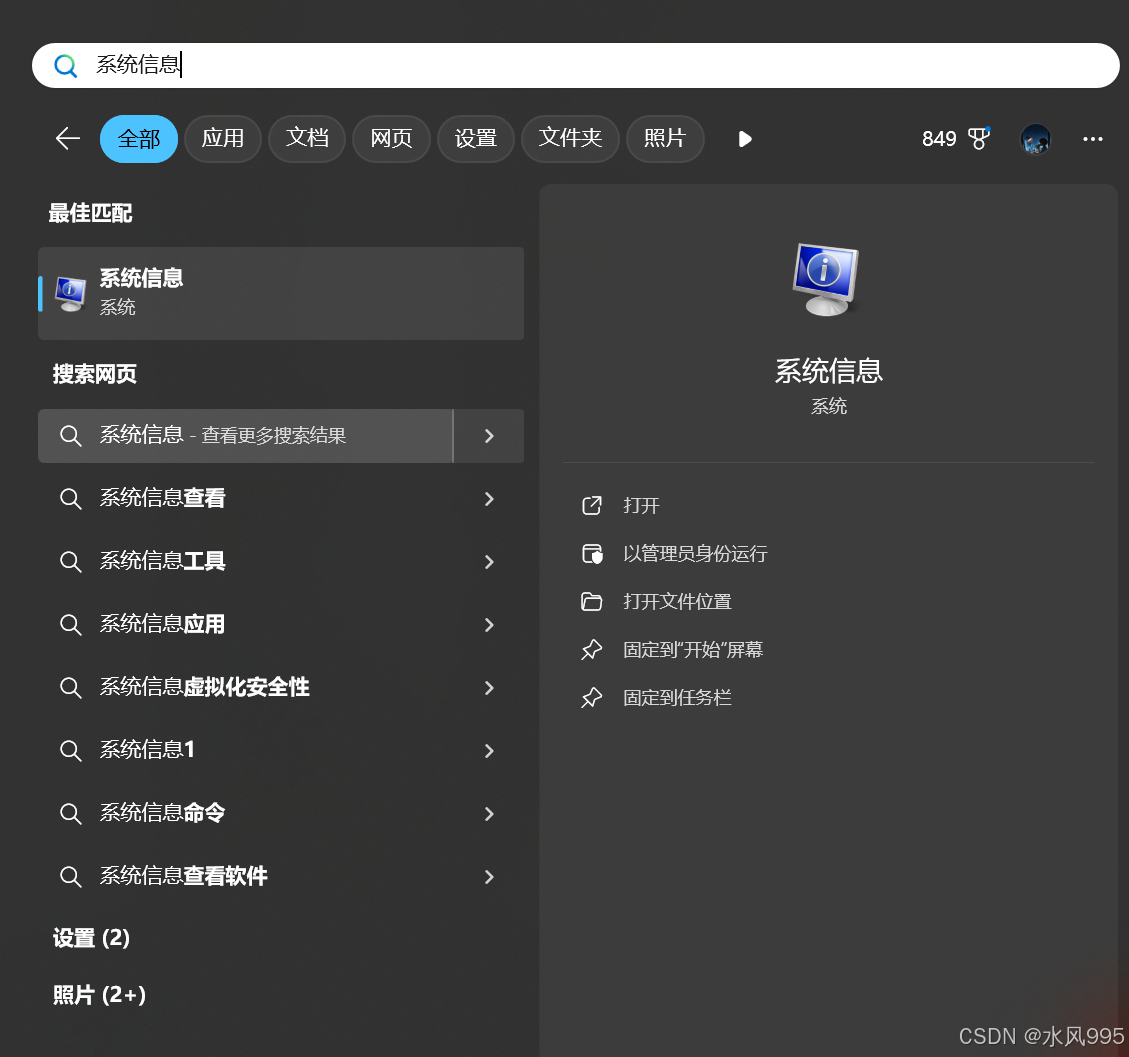The width and height of the screenshot is (1129, 1057).
Task: Choose 固定到"开始"屏幕
Action: coord(693,649)
